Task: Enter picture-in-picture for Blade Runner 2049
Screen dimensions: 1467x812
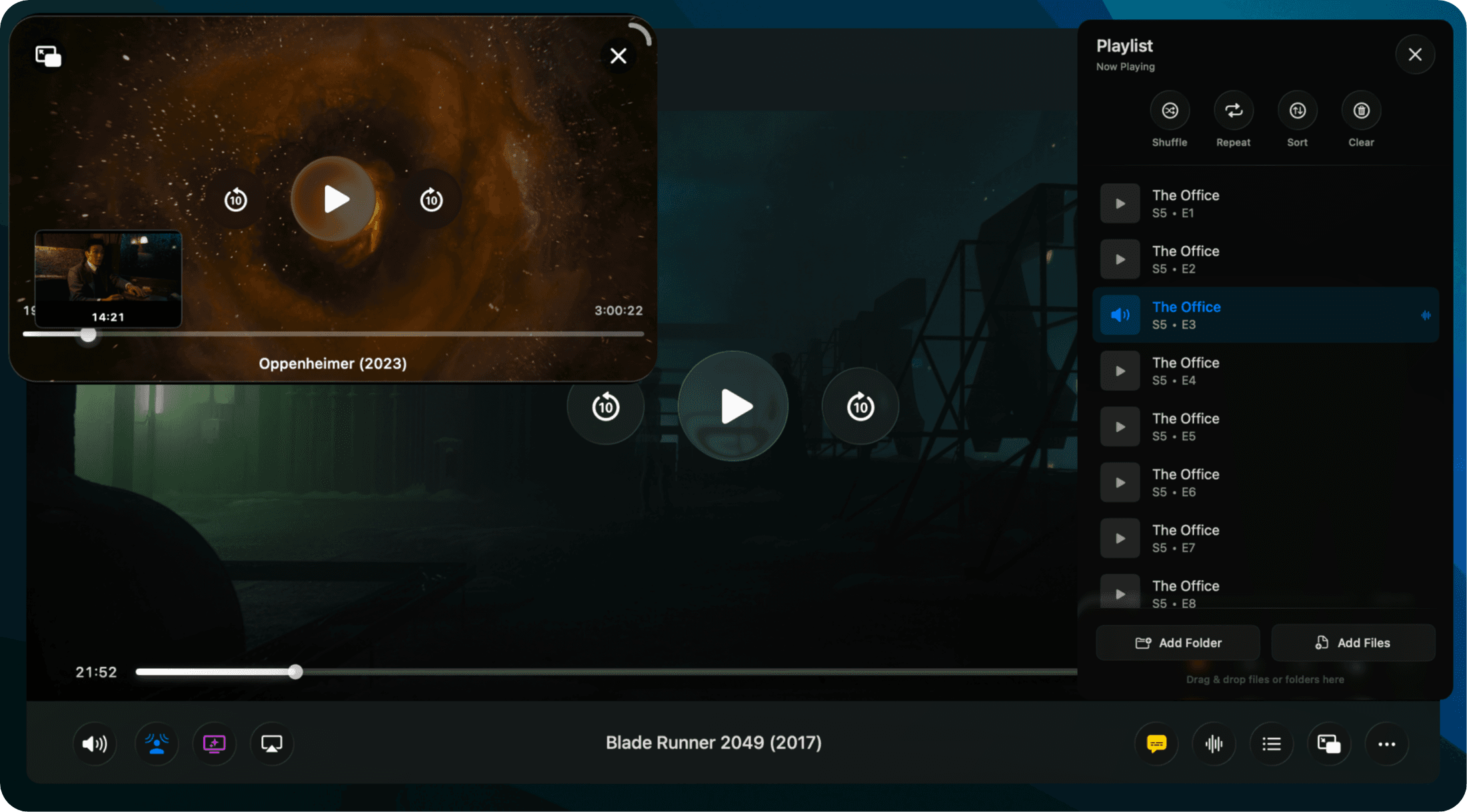Action: tap(1329, 743)
